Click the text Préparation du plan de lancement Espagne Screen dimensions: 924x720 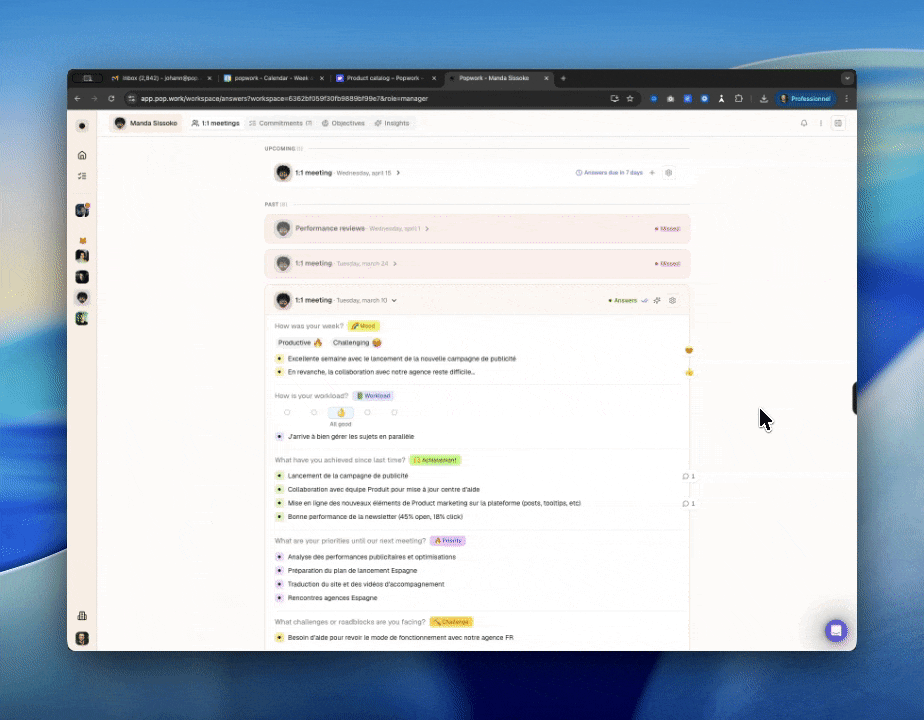pos(352,570)
